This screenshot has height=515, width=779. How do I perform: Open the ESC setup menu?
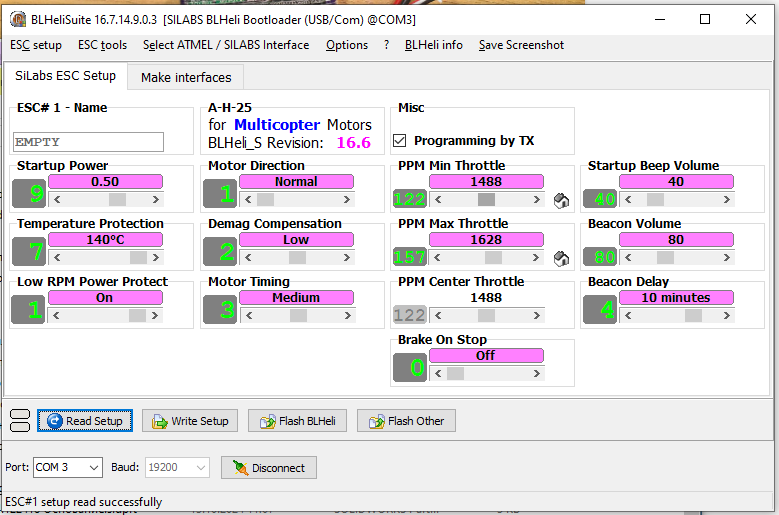pos(36,45)
